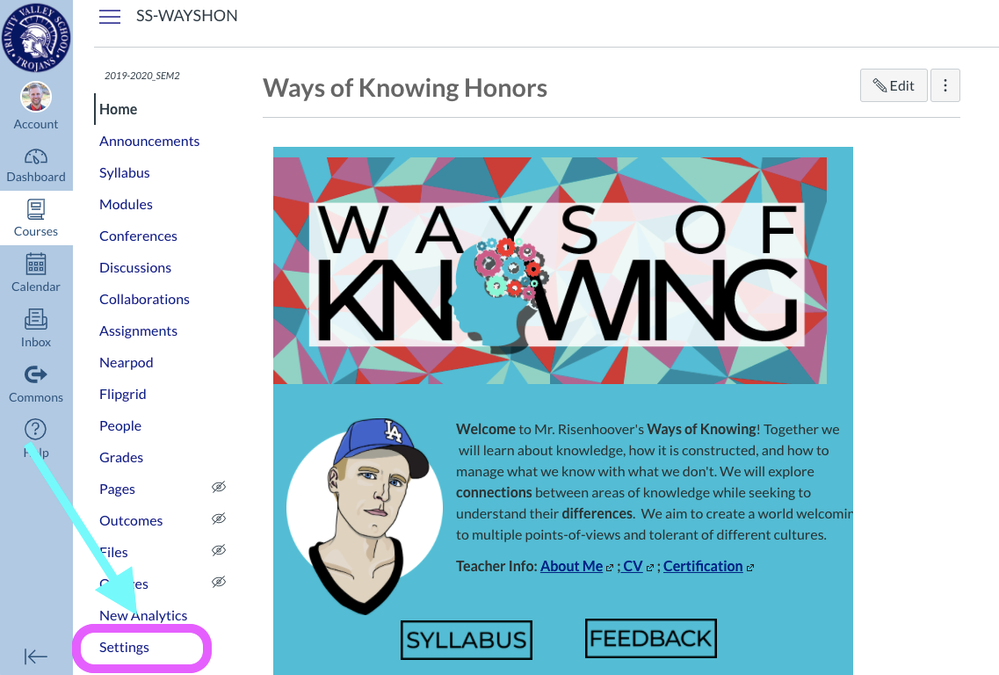Click the Trinity Valley School logo
This screenshot has width=999, height=675.
point(36,36)
